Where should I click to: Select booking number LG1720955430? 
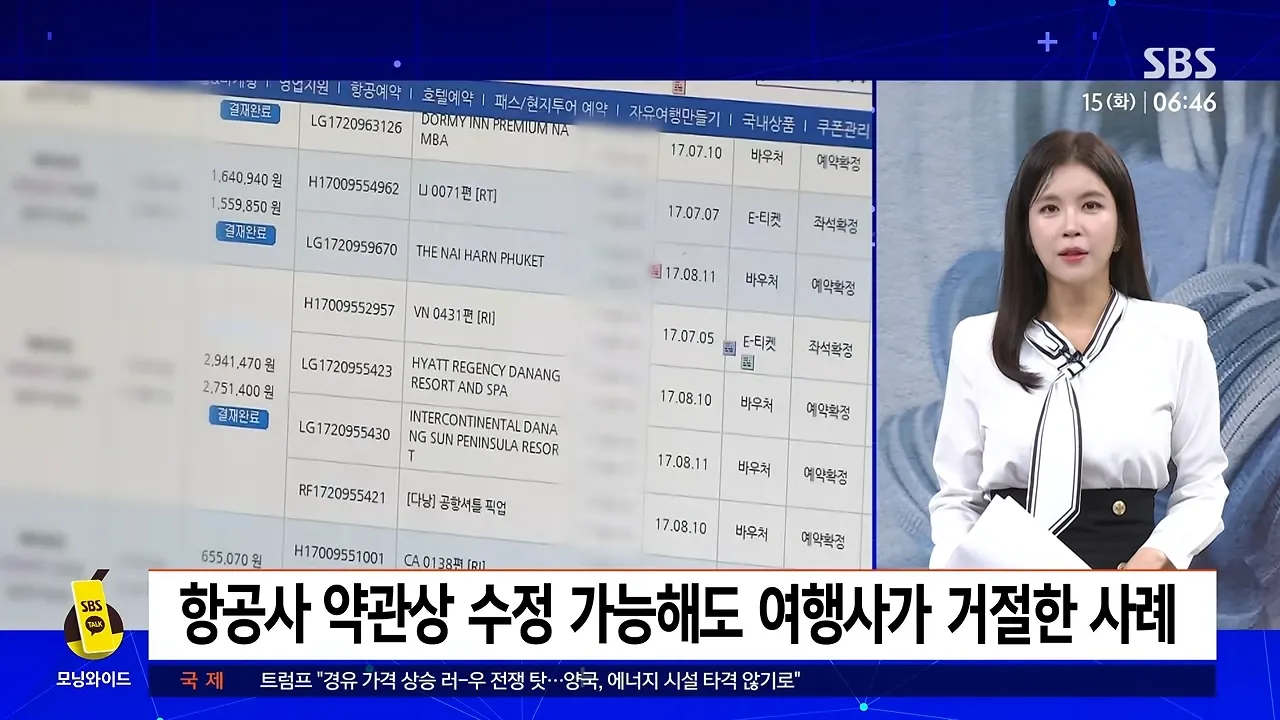click(344, 430)
